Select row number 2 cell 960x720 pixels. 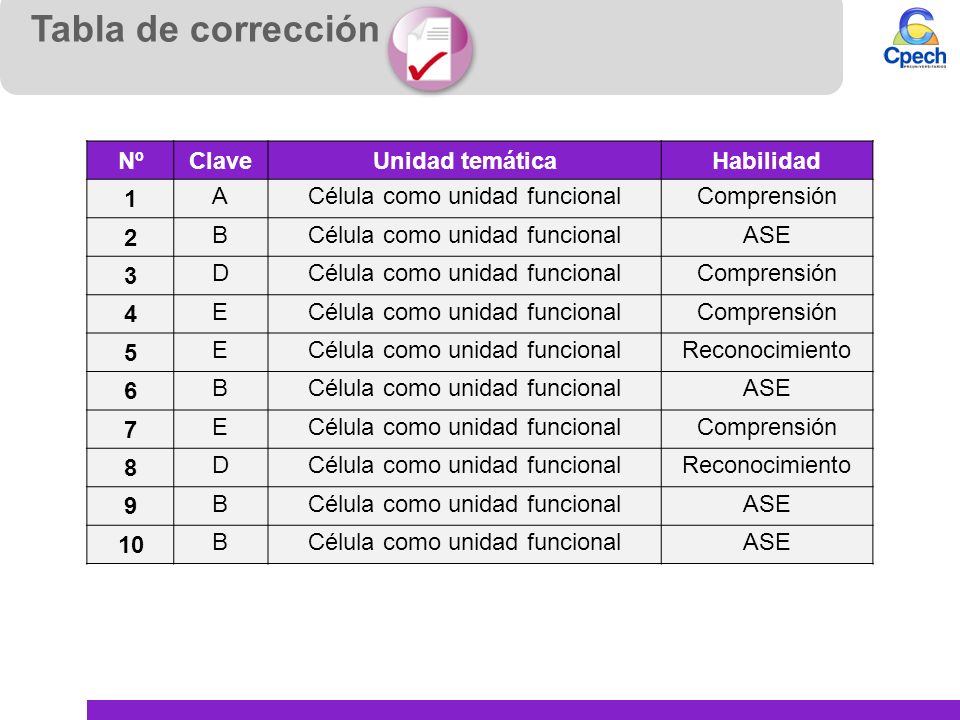(130, 237)
